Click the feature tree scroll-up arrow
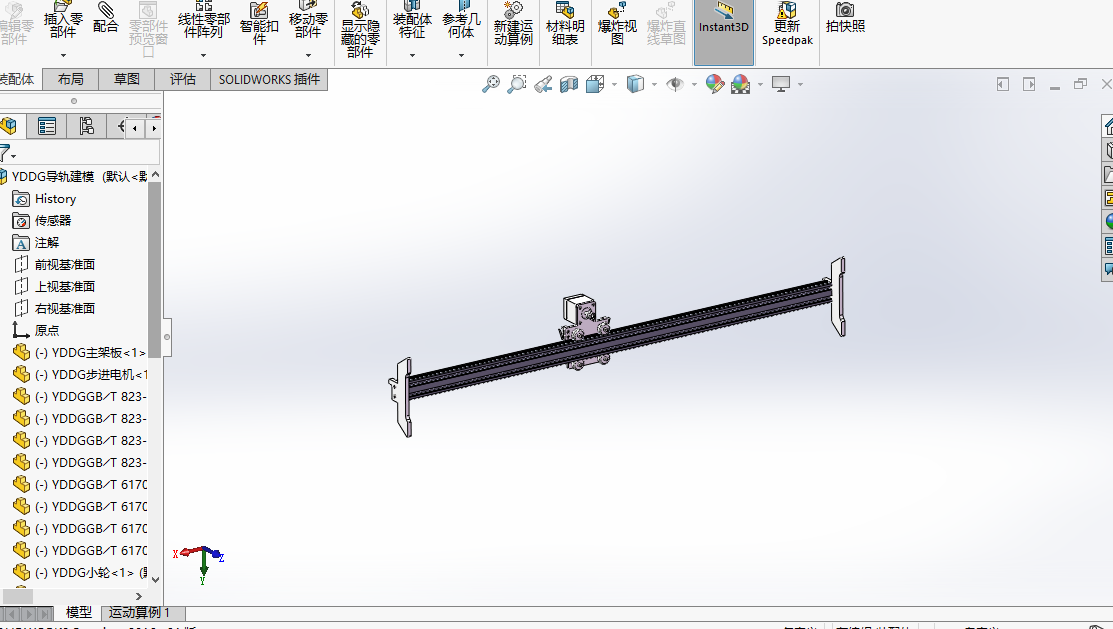The width and height of the screenshot is (1113, 629). tap(155, 175)
